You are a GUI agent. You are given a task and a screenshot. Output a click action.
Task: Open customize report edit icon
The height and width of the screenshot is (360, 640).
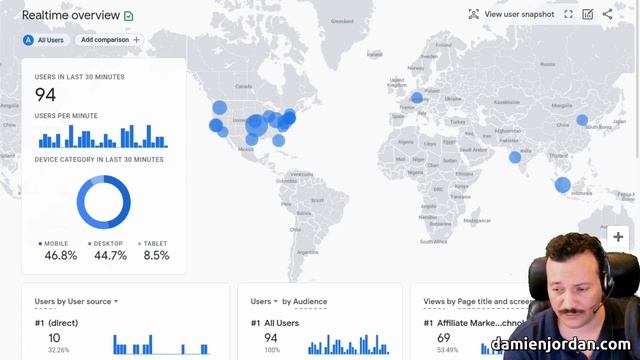pyautogui.click(x=588, y=14)
